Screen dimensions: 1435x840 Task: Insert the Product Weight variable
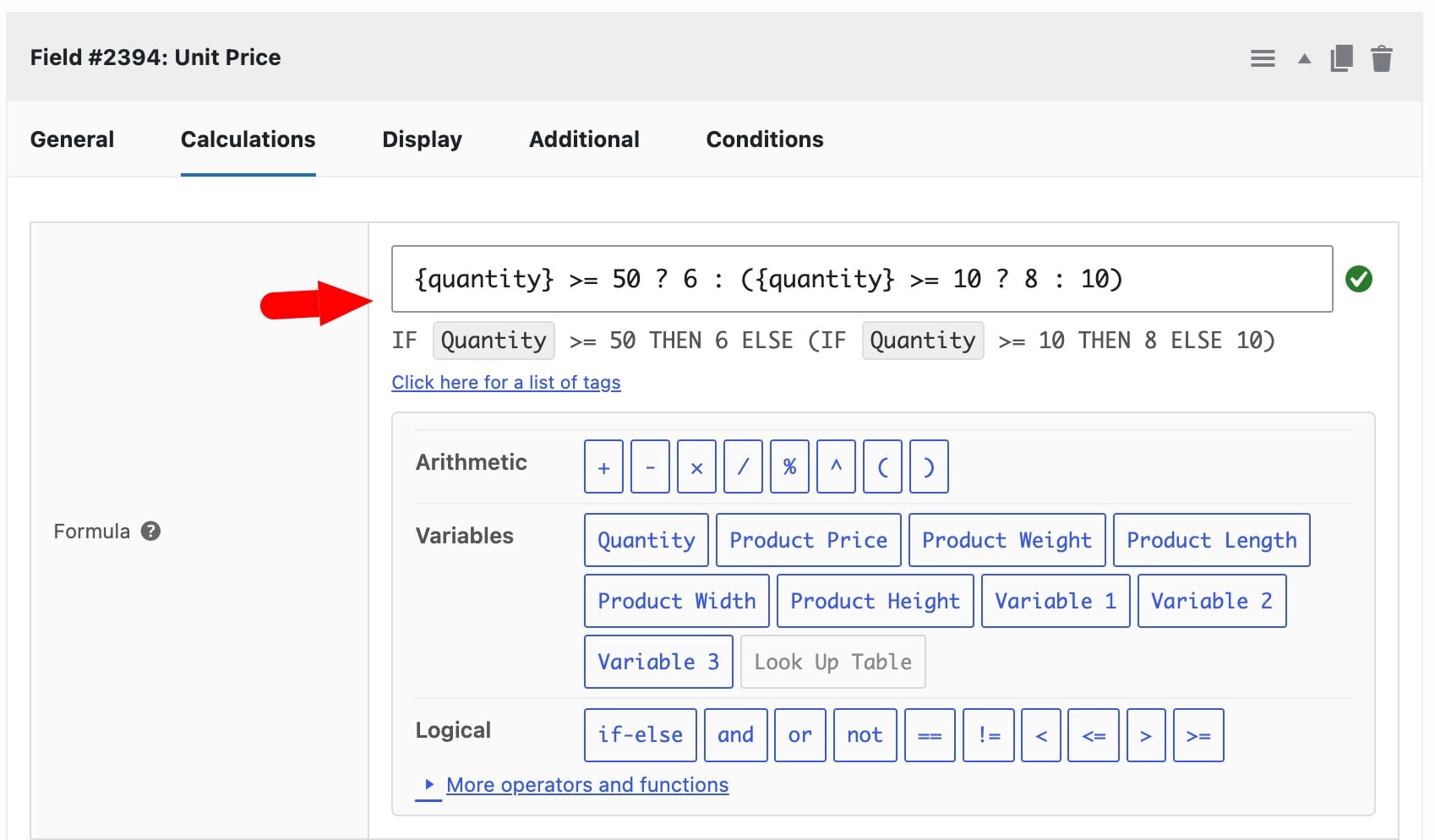[x=1007, y=540]
